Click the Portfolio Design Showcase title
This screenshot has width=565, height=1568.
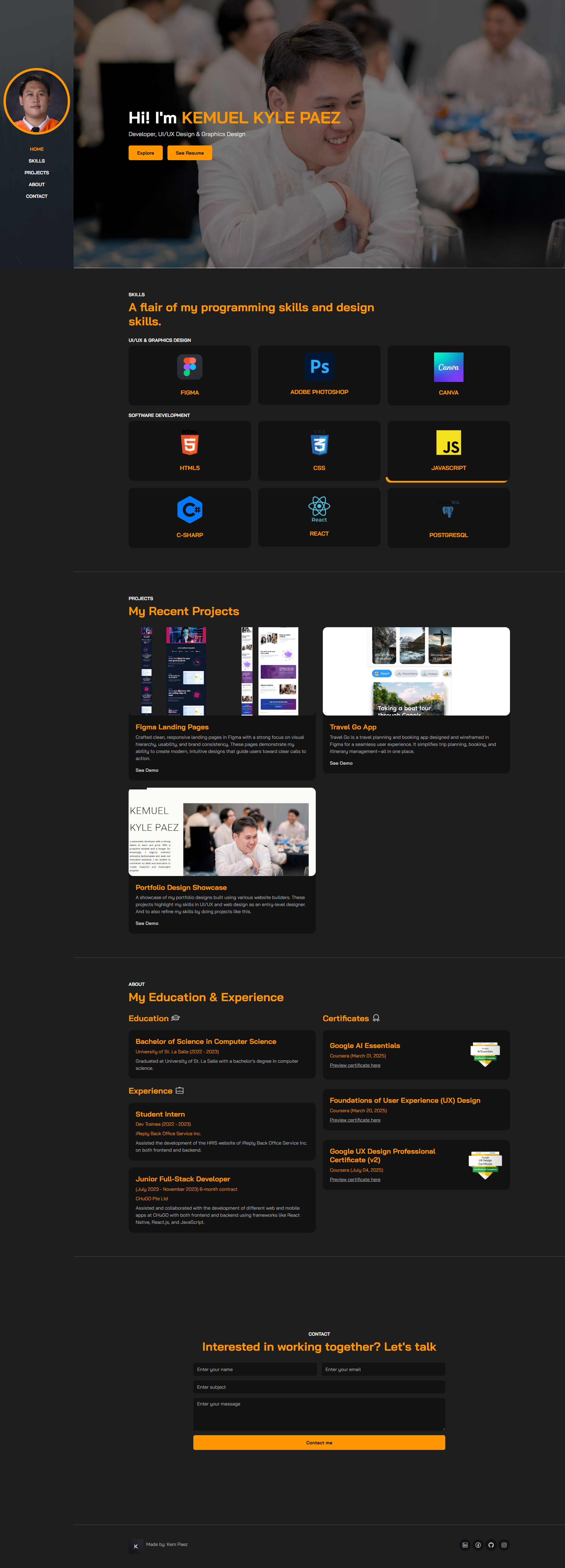[x=181, y=888]
